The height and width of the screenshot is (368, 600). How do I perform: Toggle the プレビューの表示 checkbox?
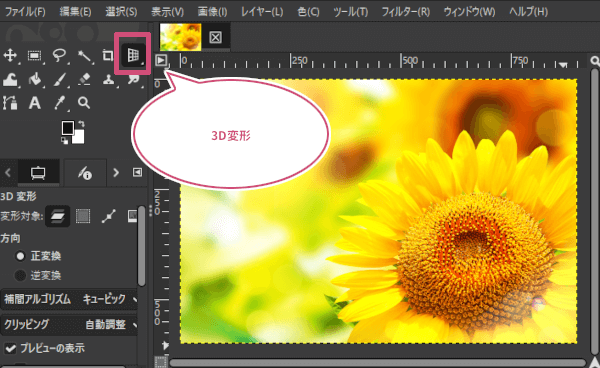point(10,348)
